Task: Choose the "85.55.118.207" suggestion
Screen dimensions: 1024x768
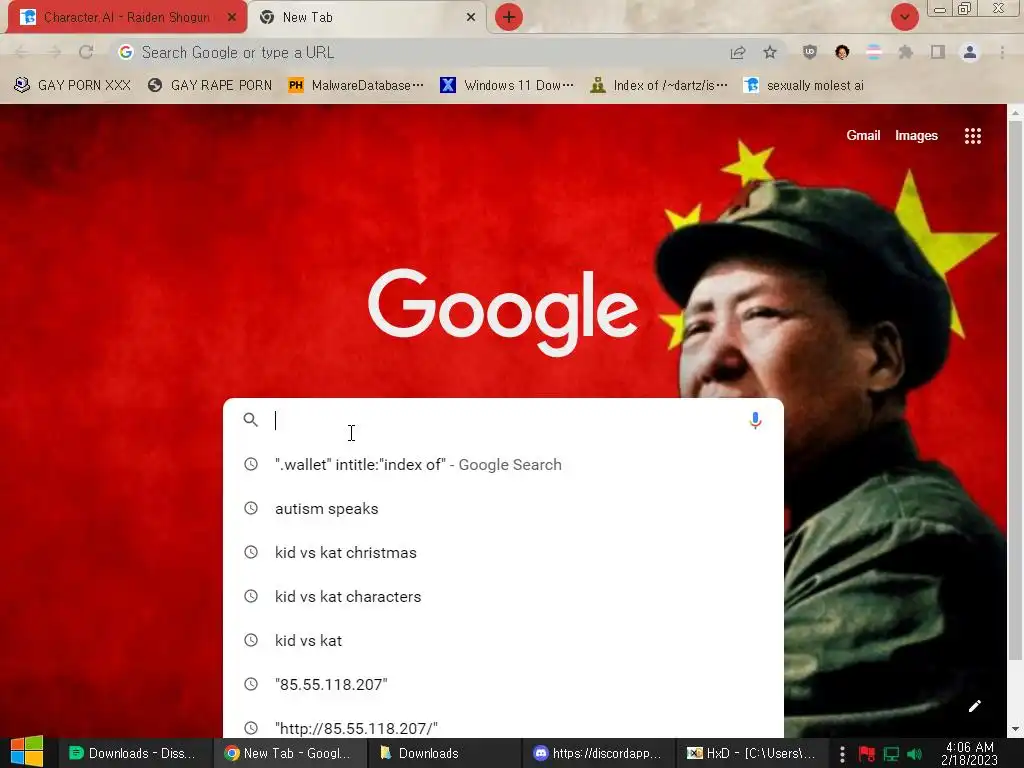Action: coord(503,684)
